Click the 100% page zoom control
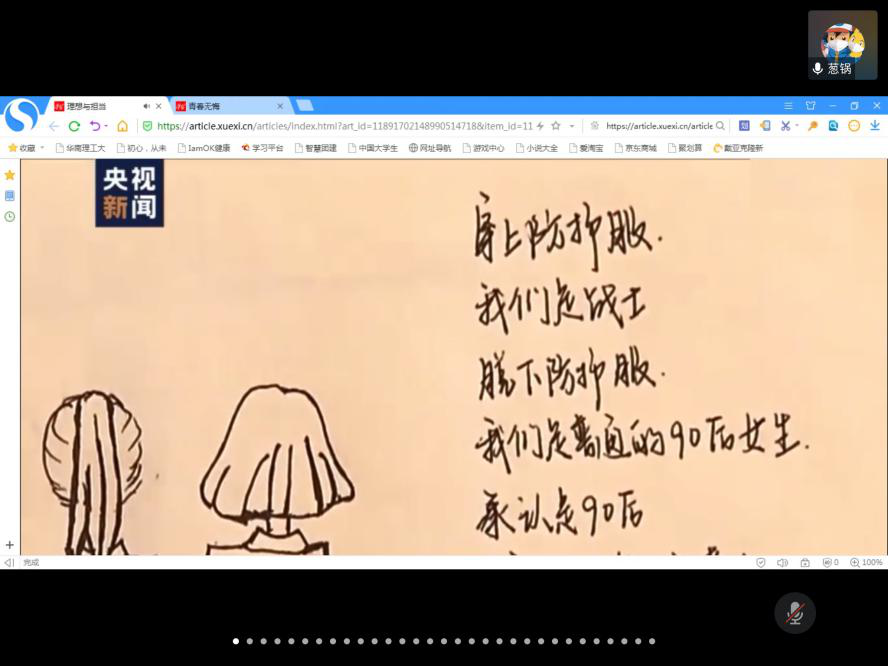The image size is (888, 666). [867, 563]
